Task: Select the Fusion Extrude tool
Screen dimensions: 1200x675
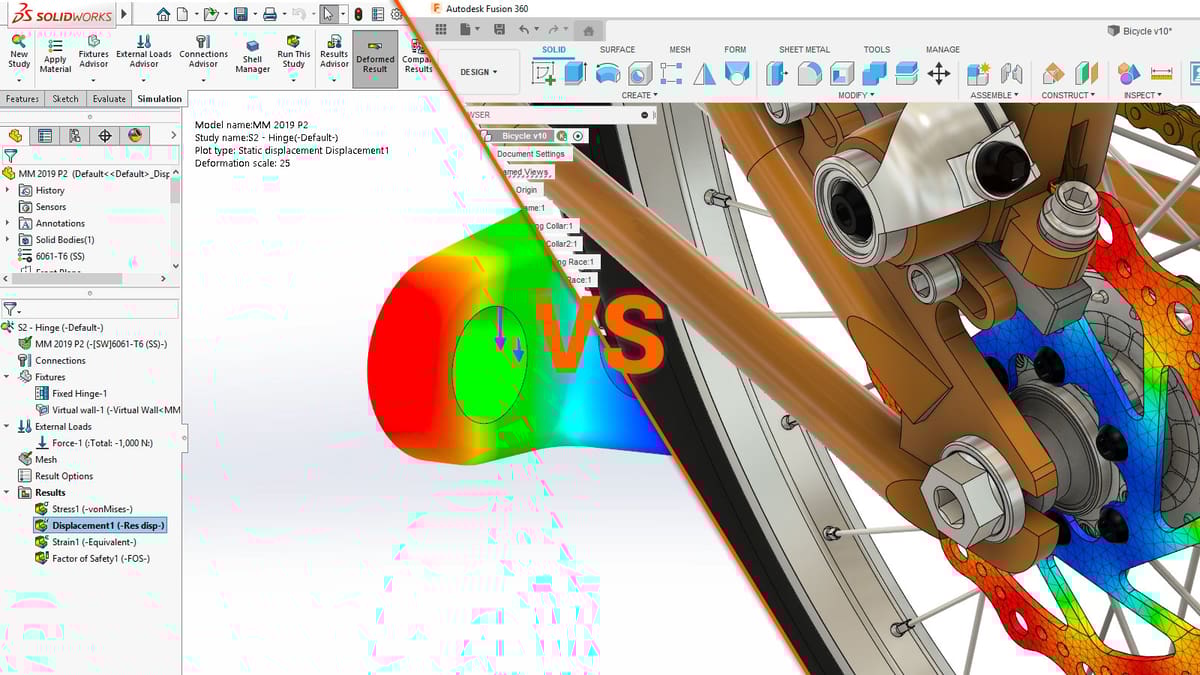Action: pyautogui.click(x=576, y=73)
